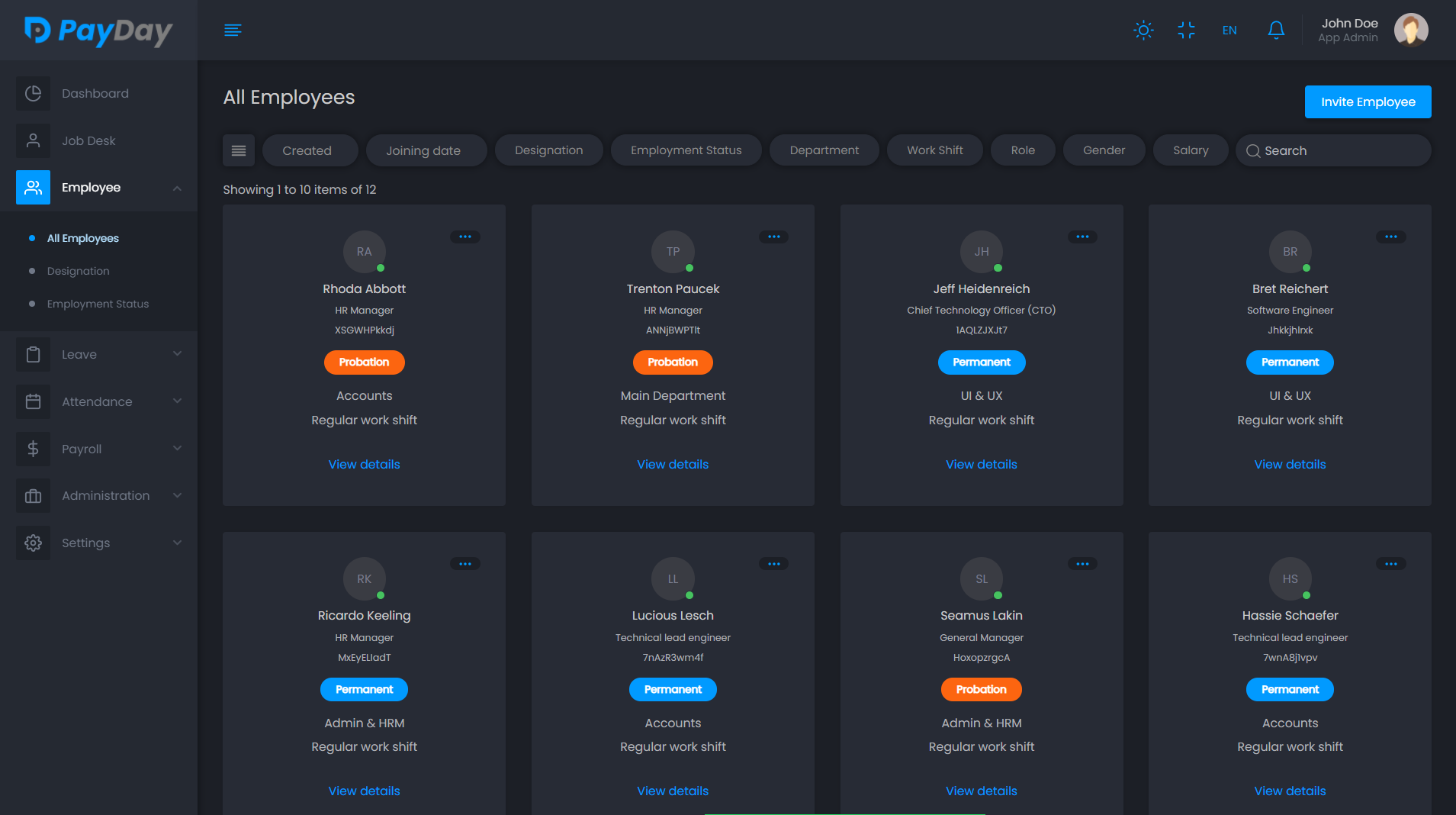The width and height of the screenshot is (1456, 815).
Task: Open the Employment Status filter dropdown
Action: click(x=686, y=151)
